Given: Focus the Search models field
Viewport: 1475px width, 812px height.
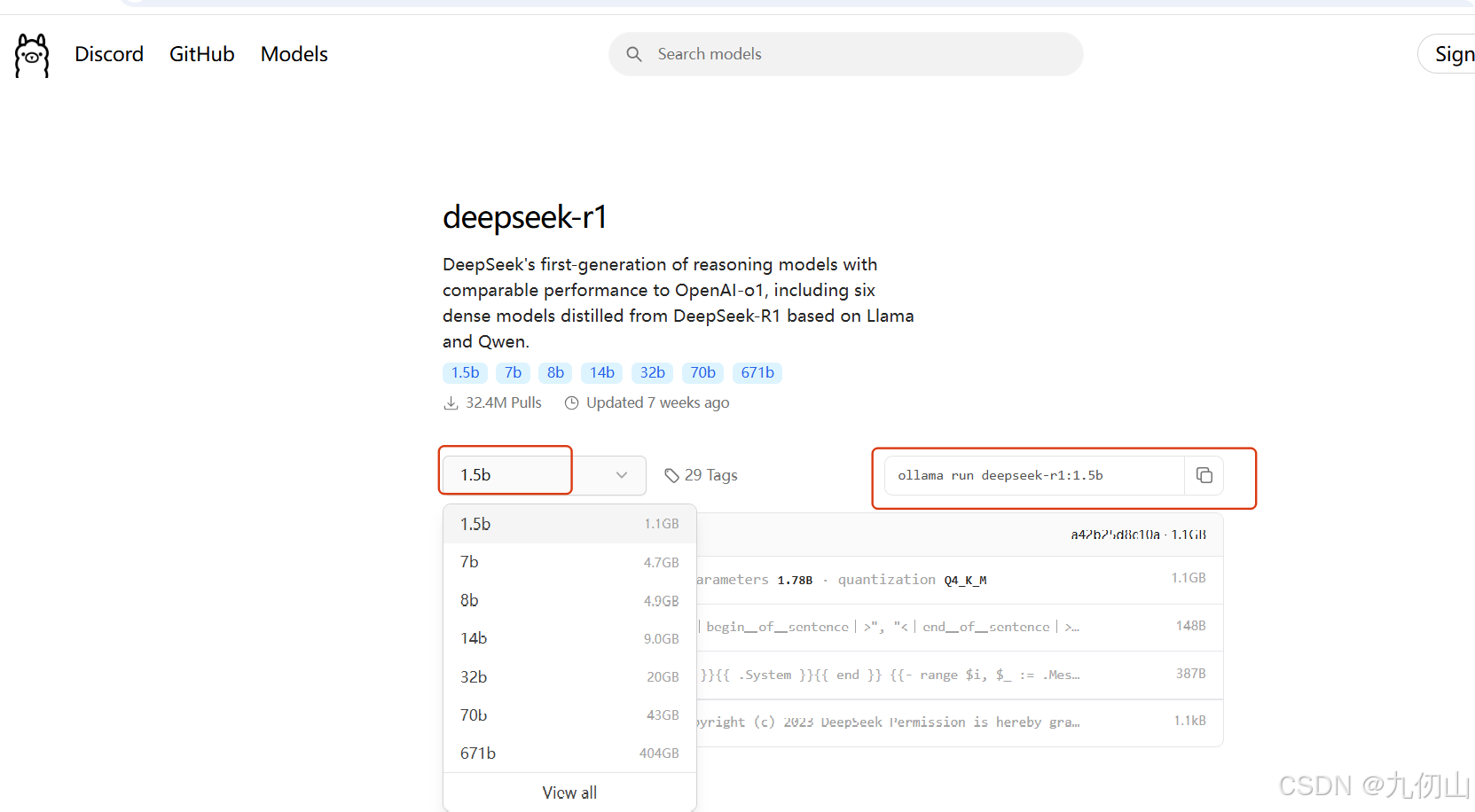Looking at the screenshot, I should [x=845, y=54].
